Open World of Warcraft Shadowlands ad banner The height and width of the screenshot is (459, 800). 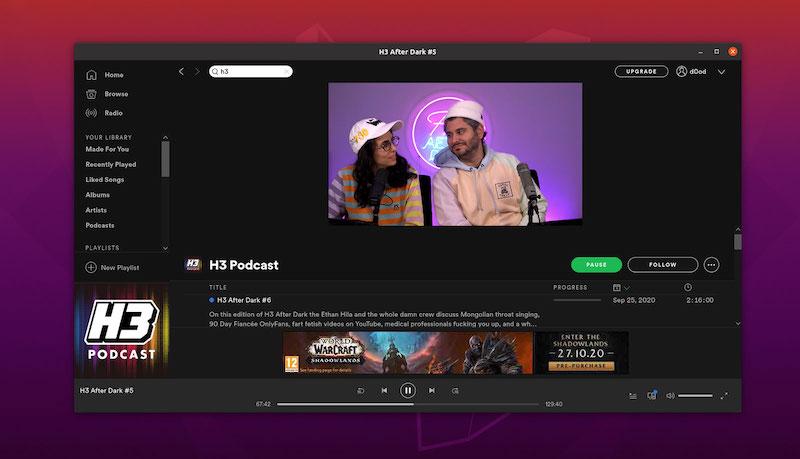456,353
